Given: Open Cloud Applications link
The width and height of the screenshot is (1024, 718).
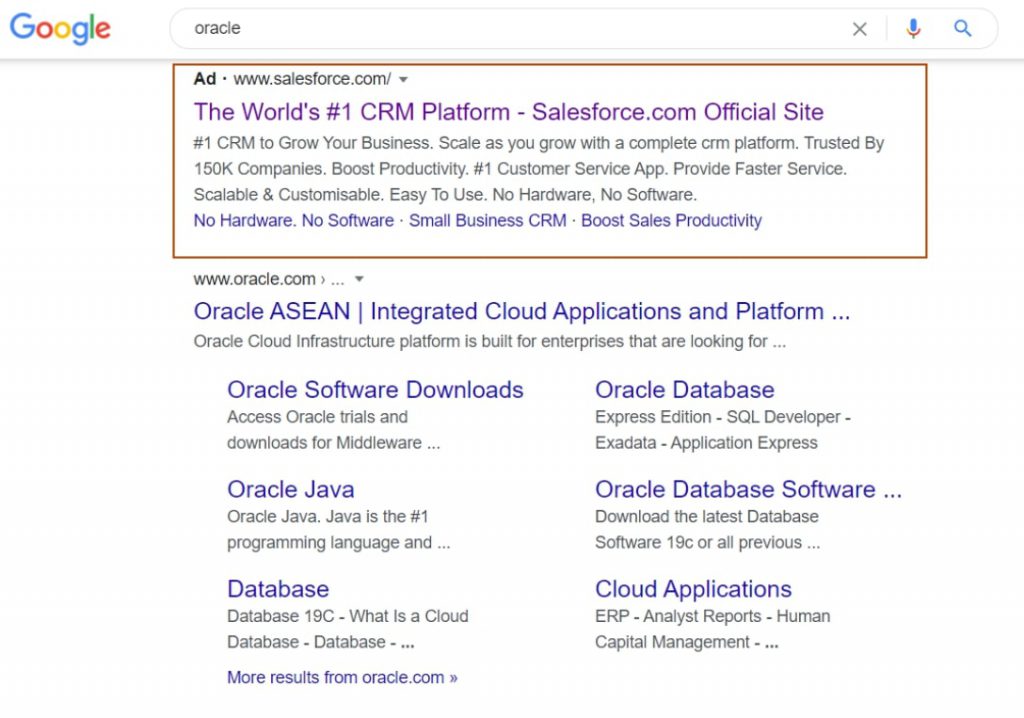Looking at the screenshot, I should click(693, 589).
